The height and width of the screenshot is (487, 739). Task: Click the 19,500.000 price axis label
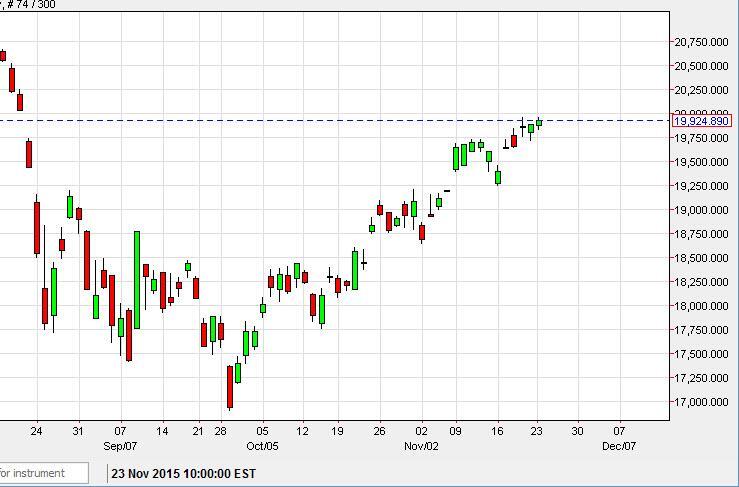700,162
